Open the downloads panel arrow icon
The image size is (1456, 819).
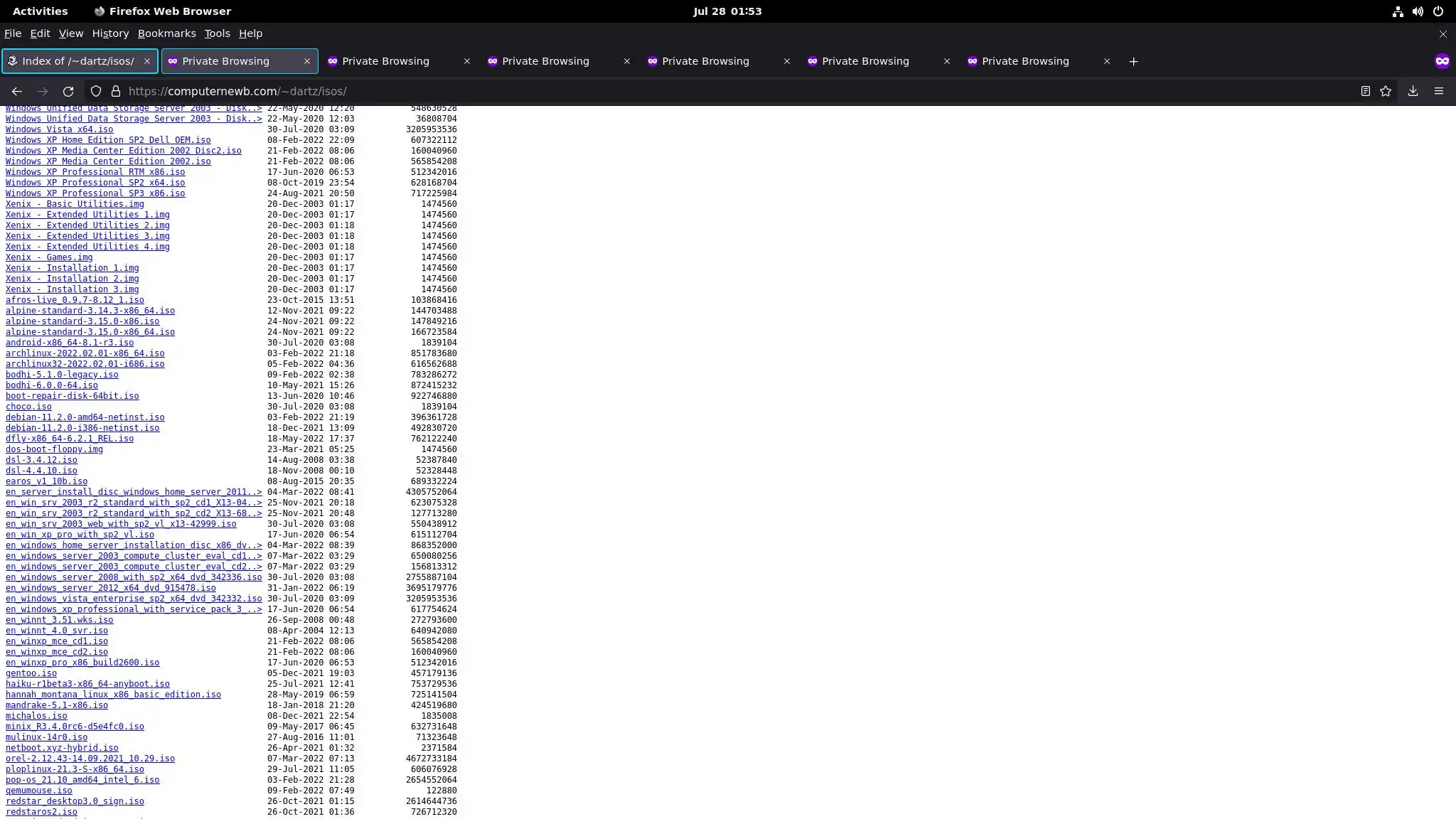pyautogui.click(x=1413, y=91)
